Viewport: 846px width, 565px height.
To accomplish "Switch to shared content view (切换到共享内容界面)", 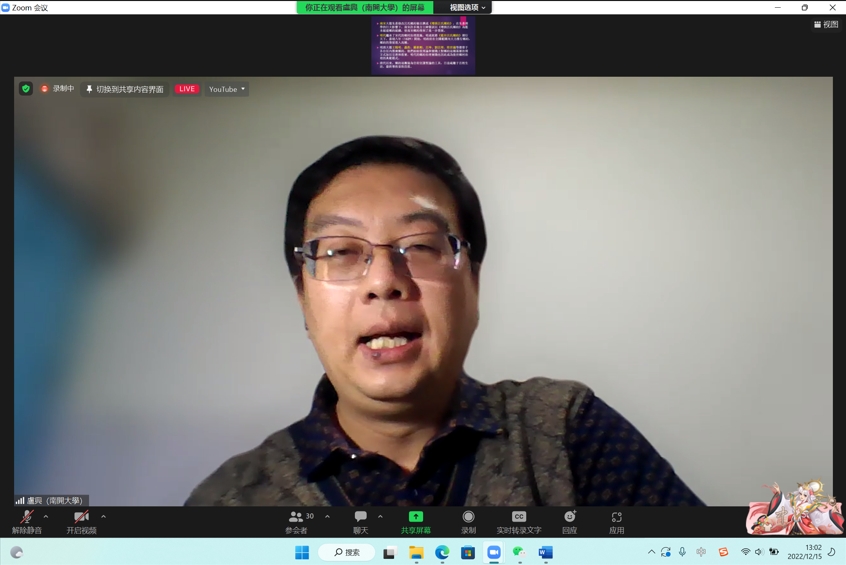I will point(124,89).
